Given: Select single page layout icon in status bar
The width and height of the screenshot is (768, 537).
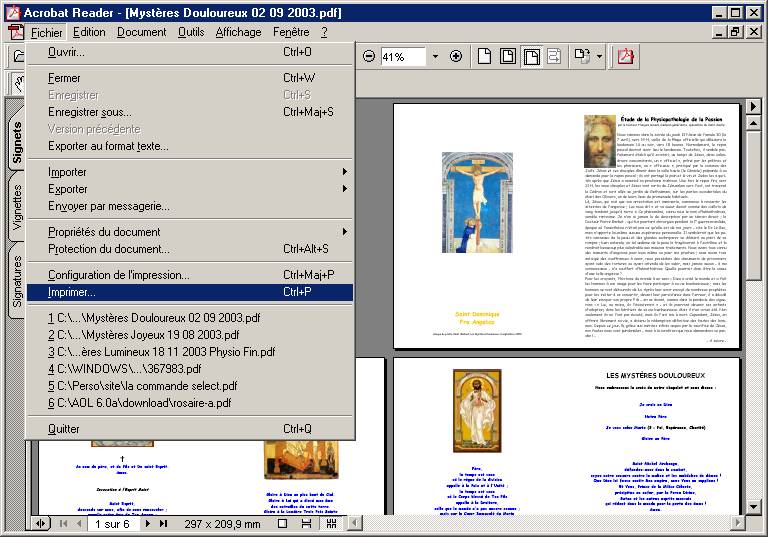Looking at the screenshot, I should click(x=282, y=524).
